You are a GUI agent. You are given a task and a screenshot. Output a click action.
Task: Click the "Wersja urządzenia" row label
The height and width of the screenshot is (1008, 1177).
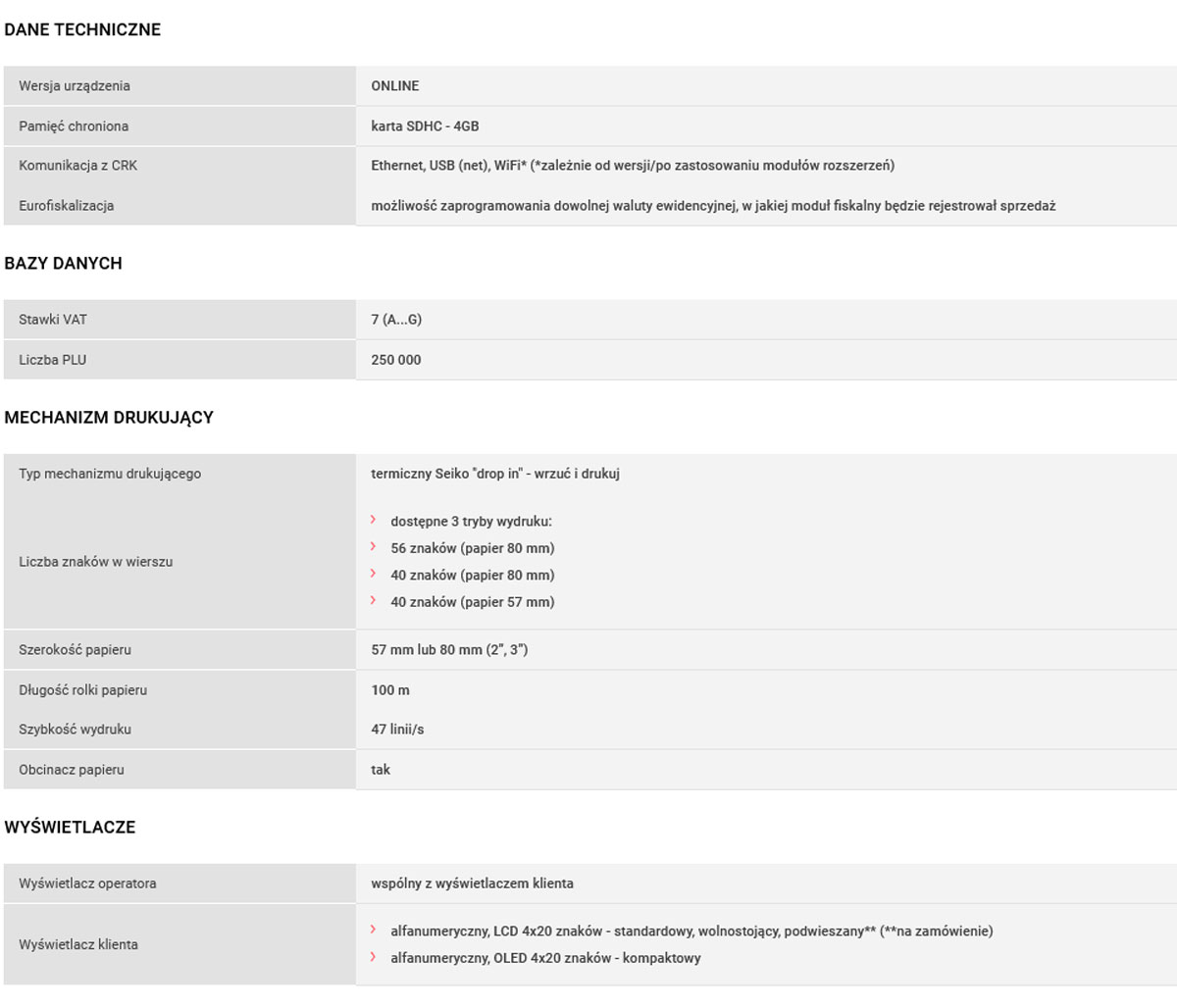(x=75, y=86)
